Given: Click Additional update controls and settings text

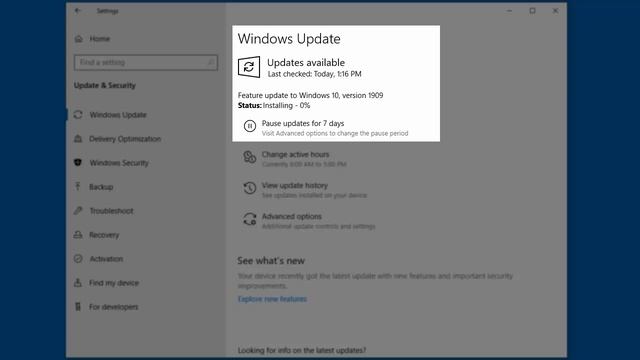Looking at the screenshot, I should click(x=319, y=227).
